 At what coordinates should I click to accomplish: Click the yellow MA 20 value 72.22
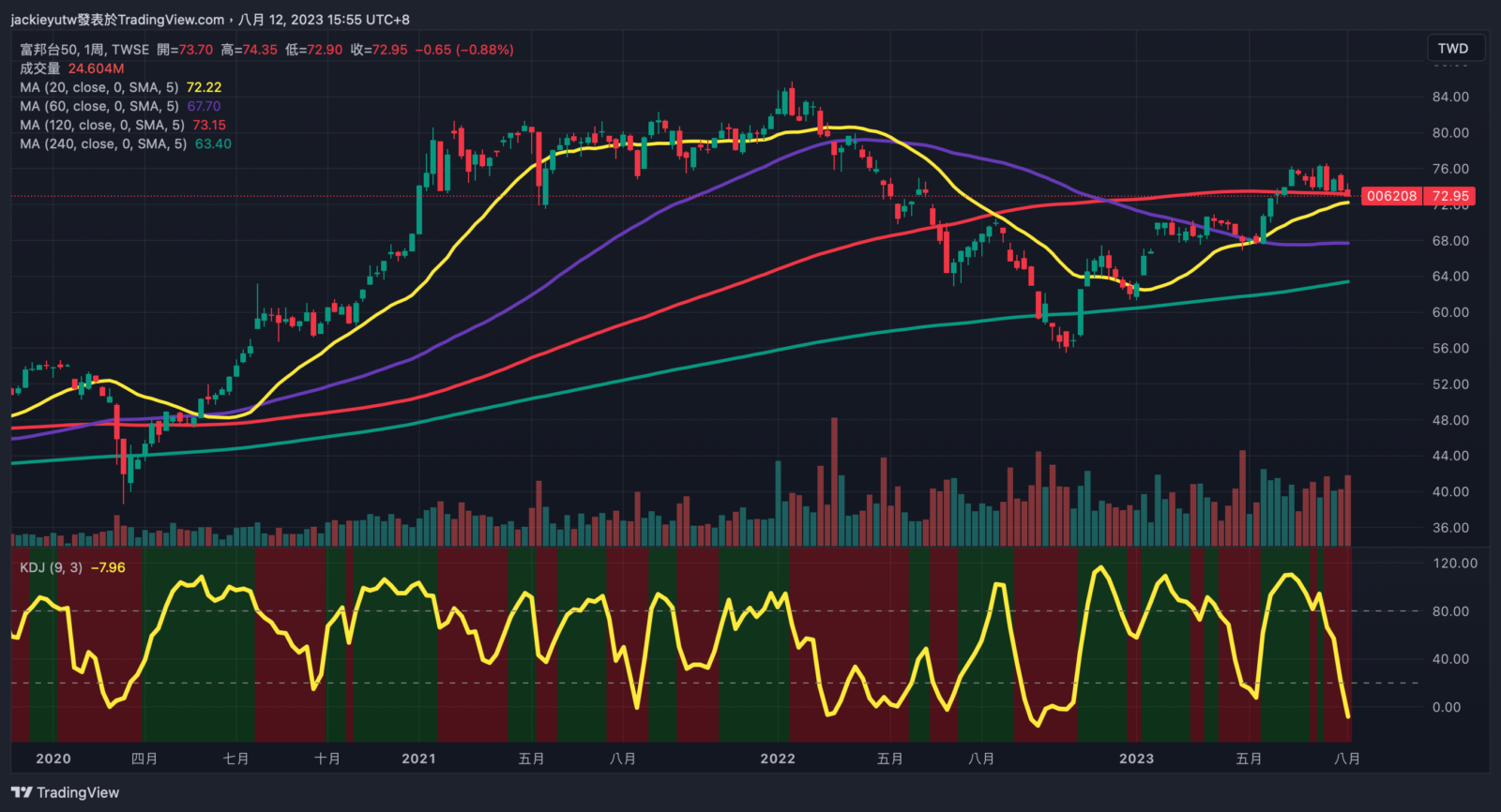204,87
